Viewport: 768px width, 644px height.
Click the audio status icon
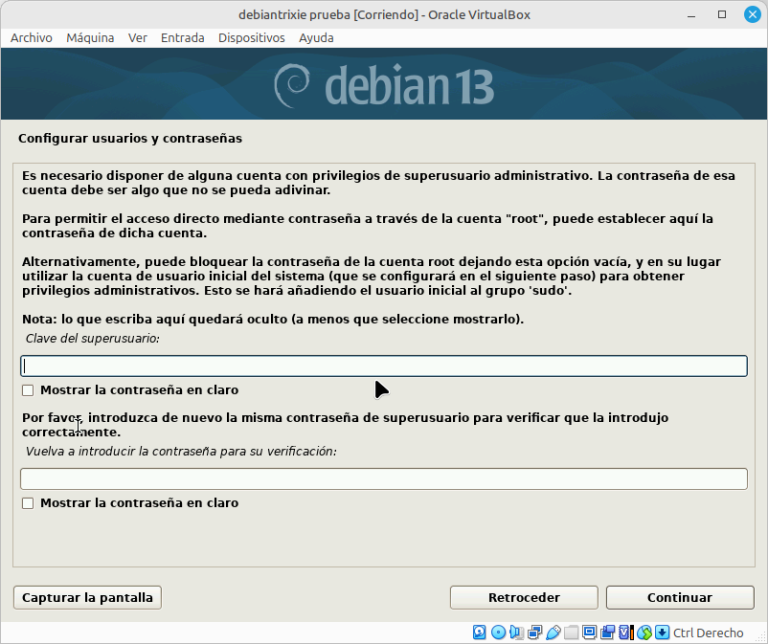point(516,632)
